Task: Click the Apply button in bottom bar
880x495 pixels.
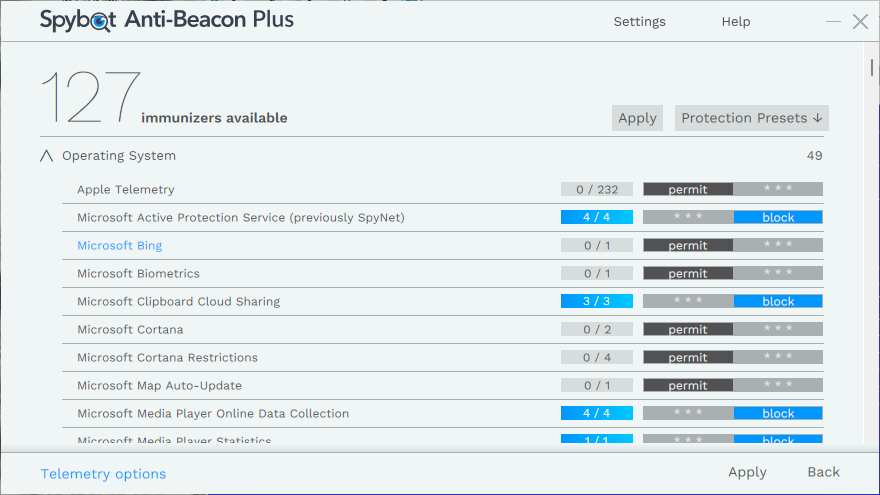Action: coord(747,472)
